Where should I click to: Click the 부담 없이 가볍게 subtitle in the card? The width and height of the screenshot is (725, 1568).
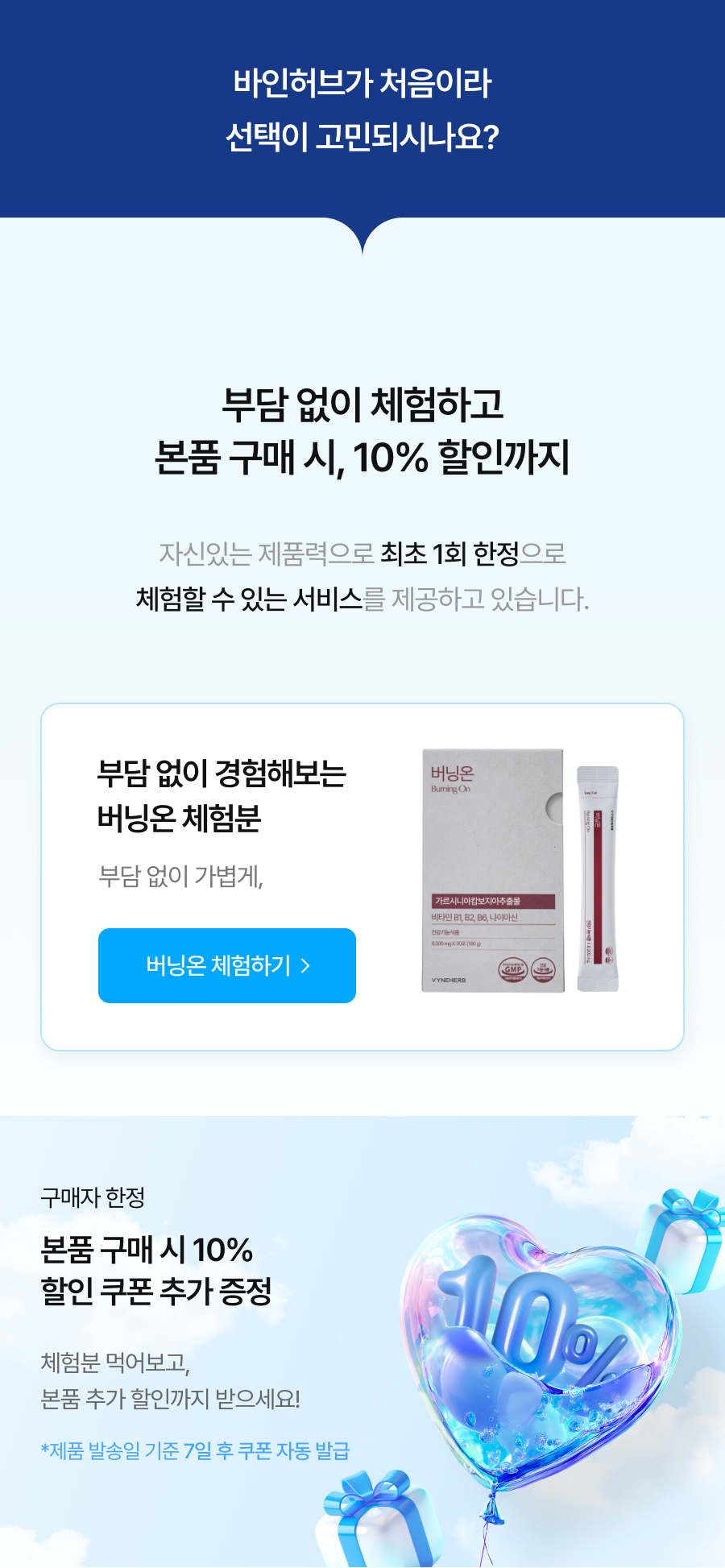[x=180, y=876]
